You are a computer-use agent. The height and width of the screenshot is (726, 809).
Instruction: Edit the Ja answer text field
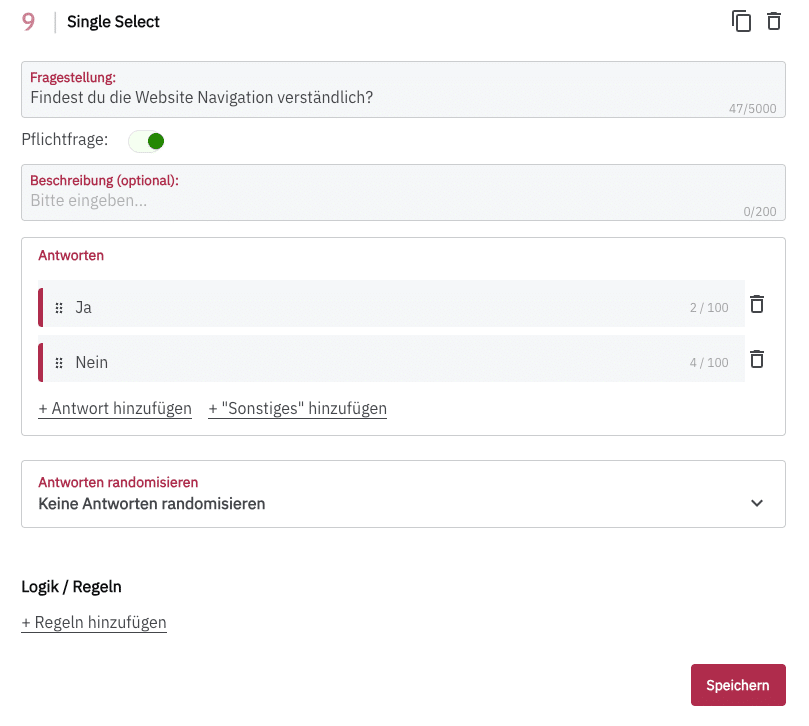click(370, 307)
